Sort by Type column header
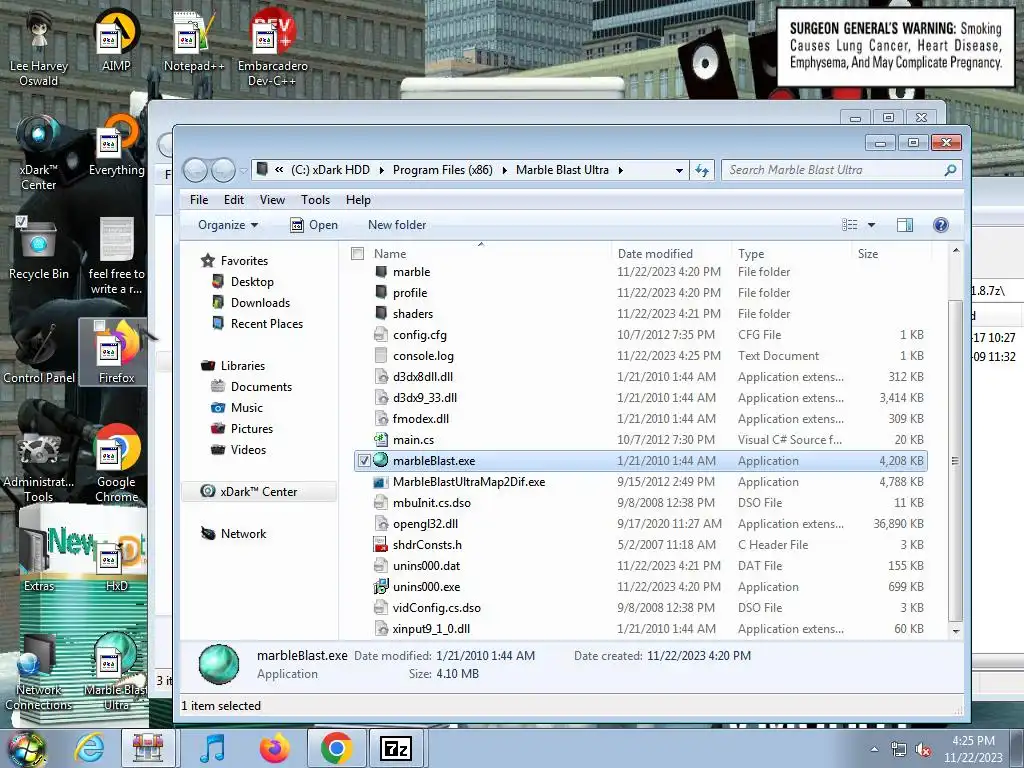This screenshot has width=1024, height=768. pyautogui.click(x=792, y=253)
